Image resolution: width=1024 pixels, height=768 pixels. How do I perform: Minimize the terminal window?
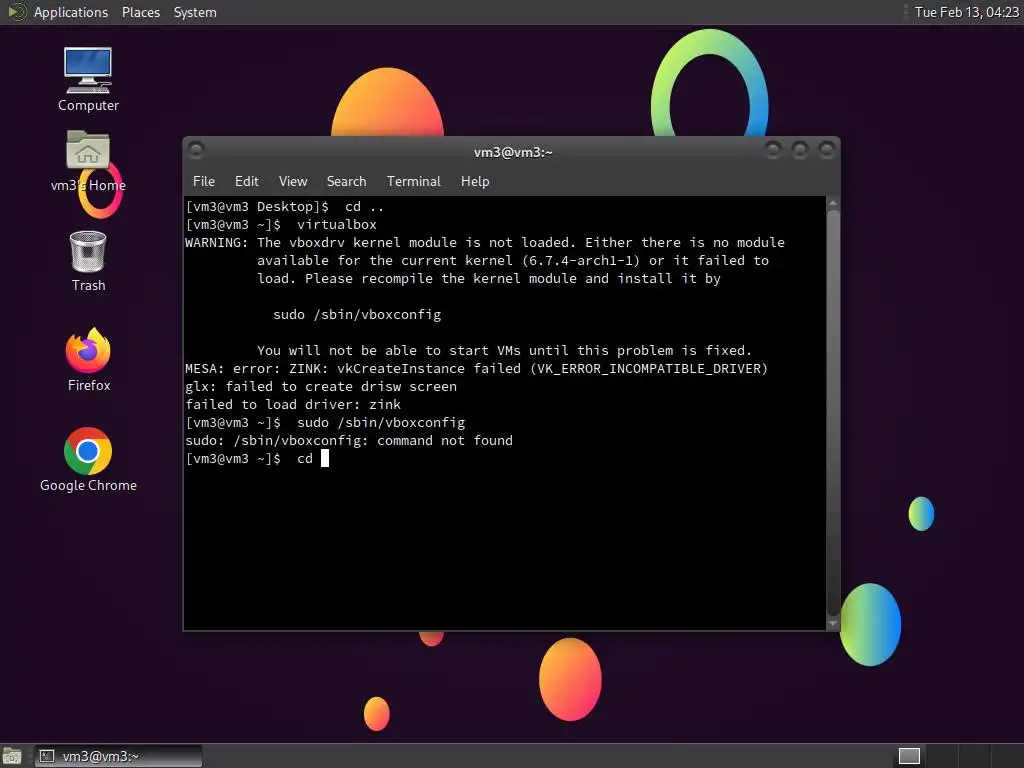coord(773,150)
